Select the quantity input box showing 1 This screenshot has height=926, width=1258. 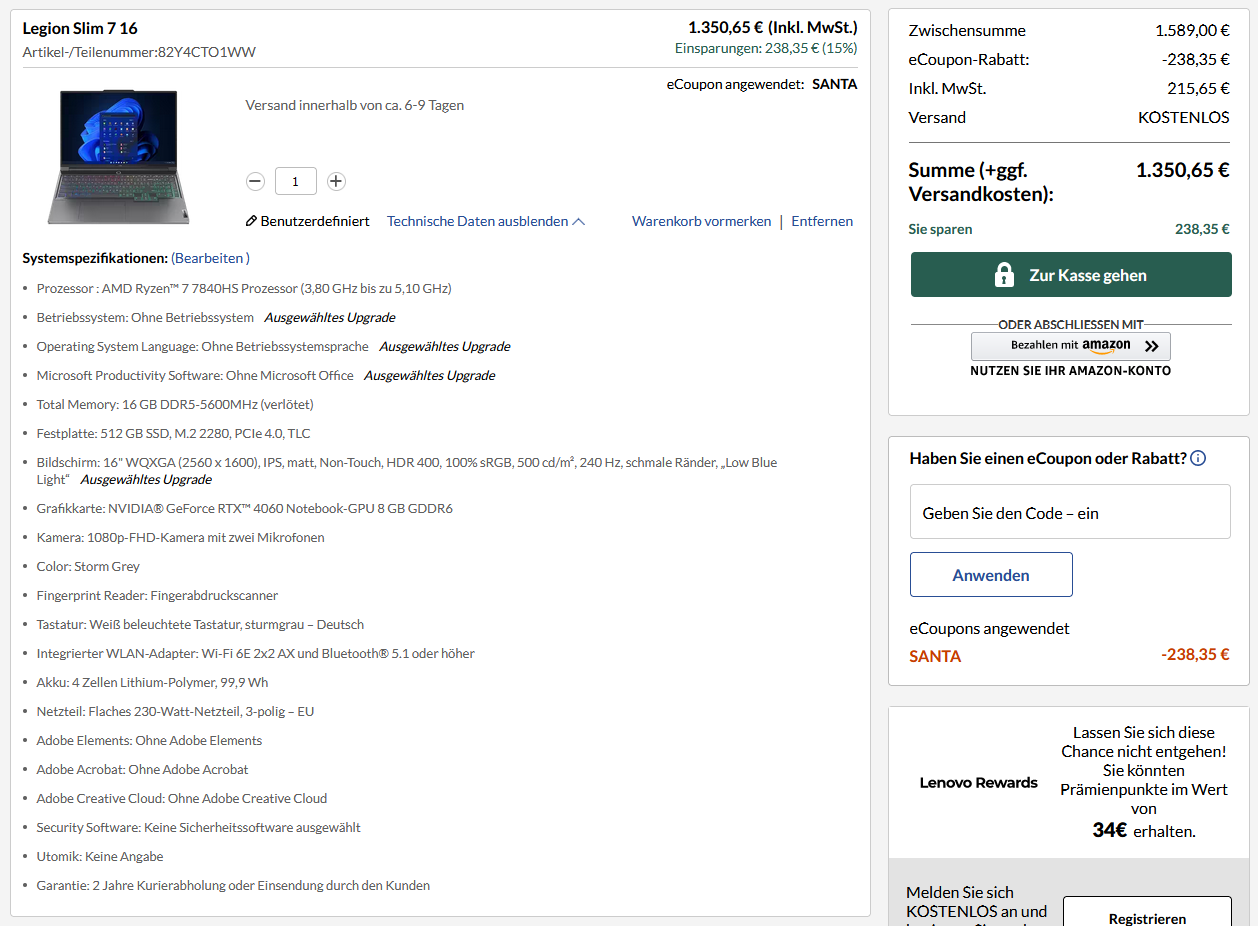(x=295, y=181)
